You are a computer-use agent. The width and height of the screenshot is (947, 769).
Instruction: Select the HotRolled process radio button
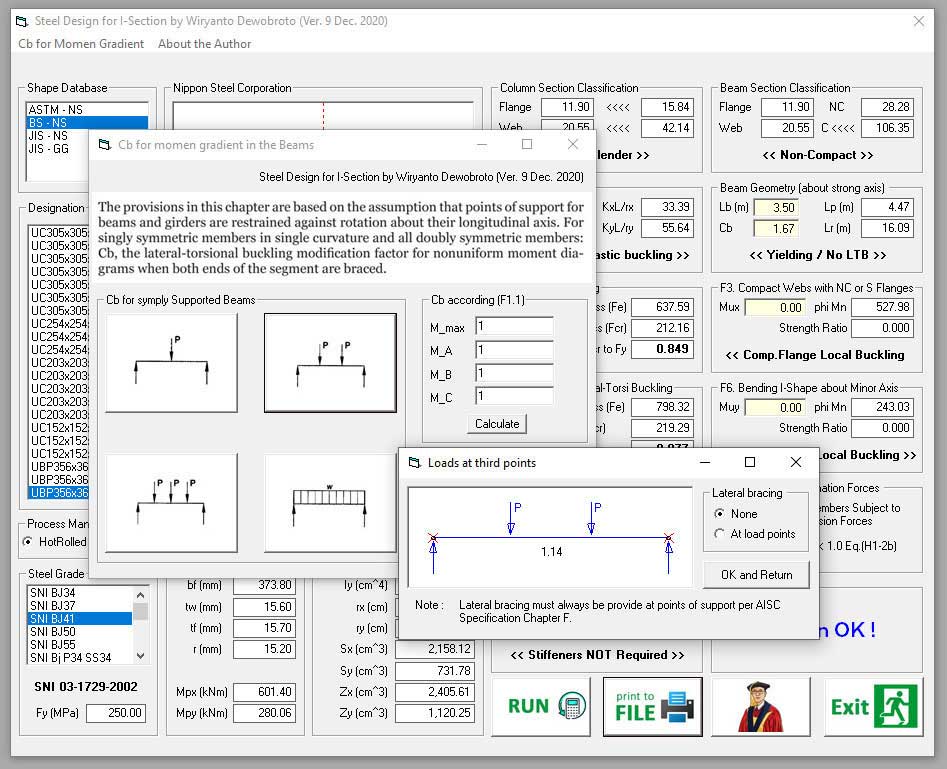[x=28, y=542]
